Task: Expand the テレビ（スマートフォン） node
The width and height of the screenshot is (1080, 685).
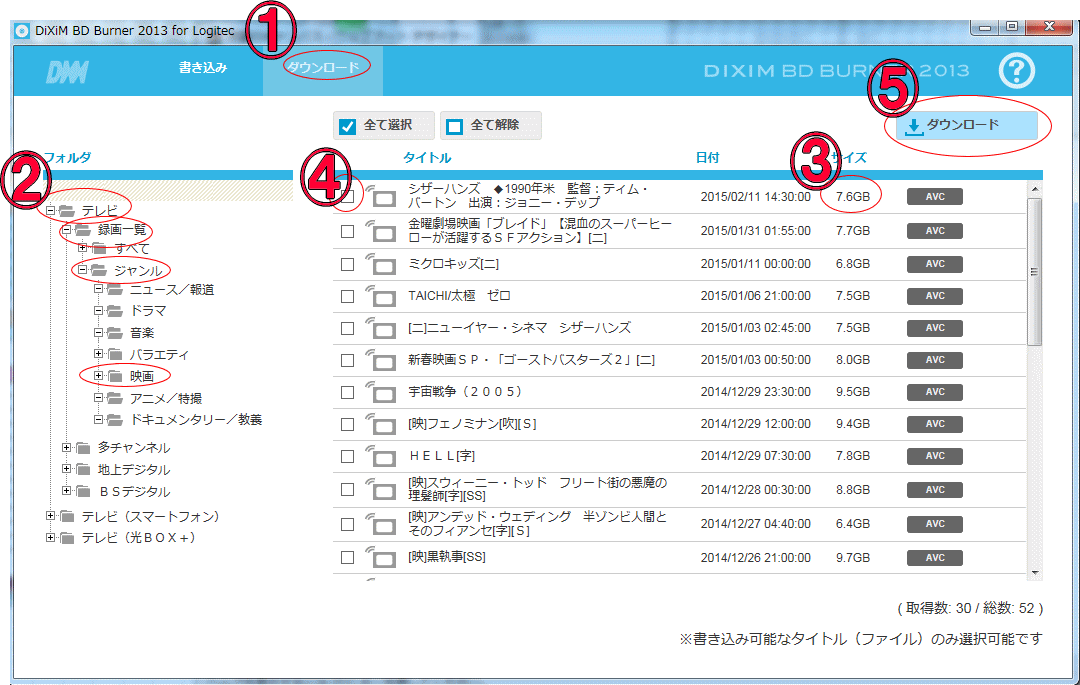Action: click(x=50, y=516)
